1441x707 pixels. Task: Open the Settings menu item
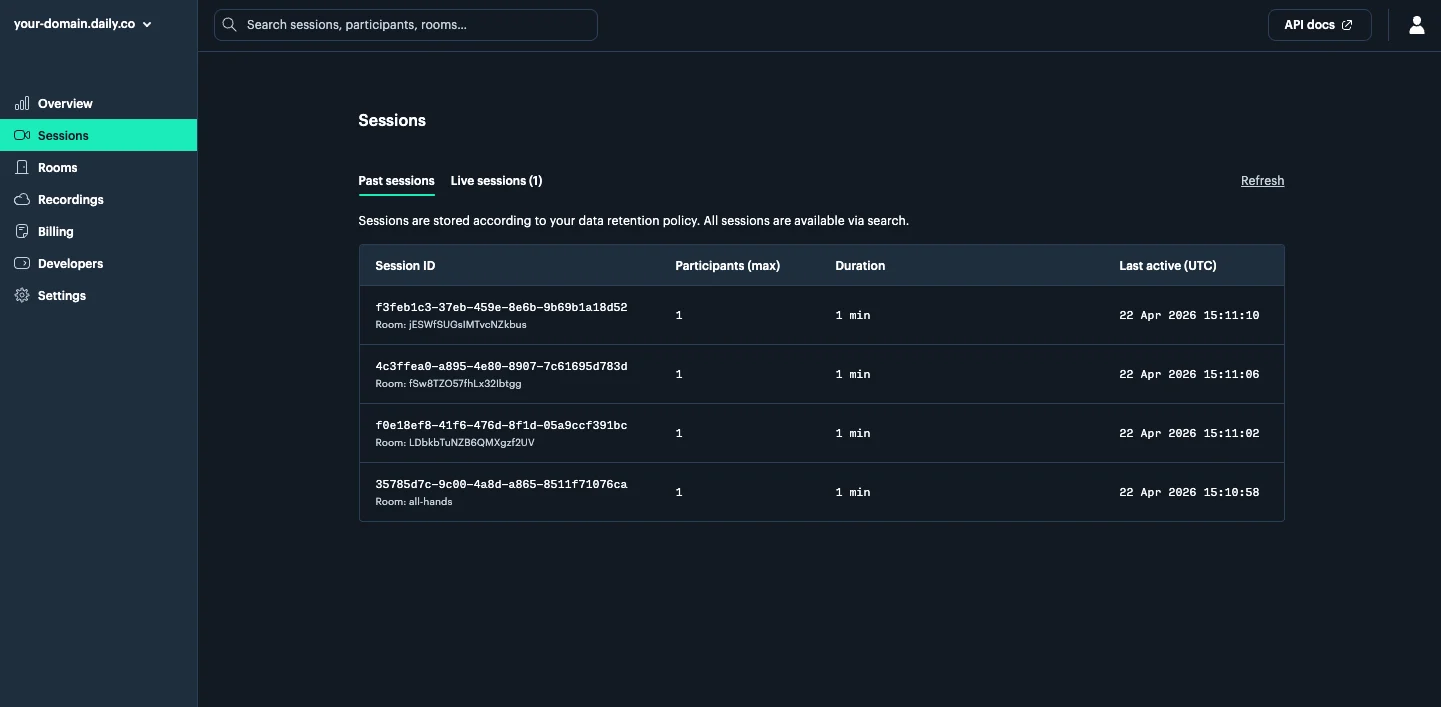pos(98,296)
